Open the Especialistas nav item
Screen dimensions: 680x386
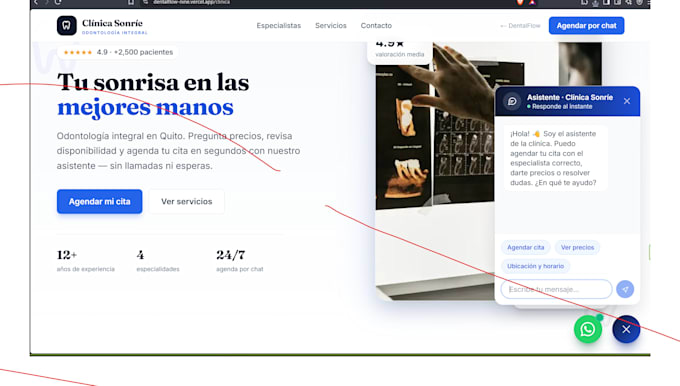278,26
